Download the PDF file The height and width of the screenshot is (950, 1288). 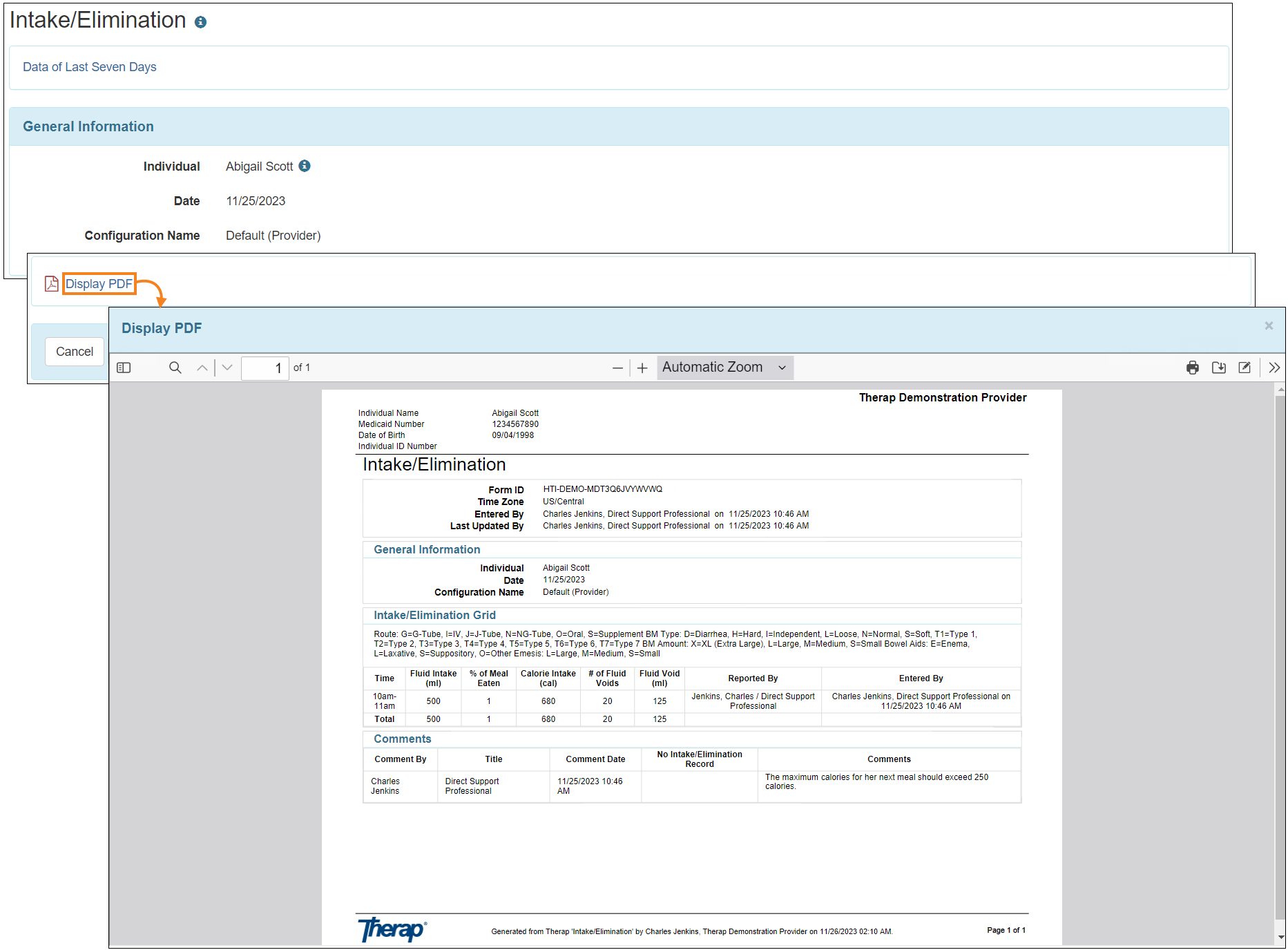pyautogui.click(x=1218, y=368)
